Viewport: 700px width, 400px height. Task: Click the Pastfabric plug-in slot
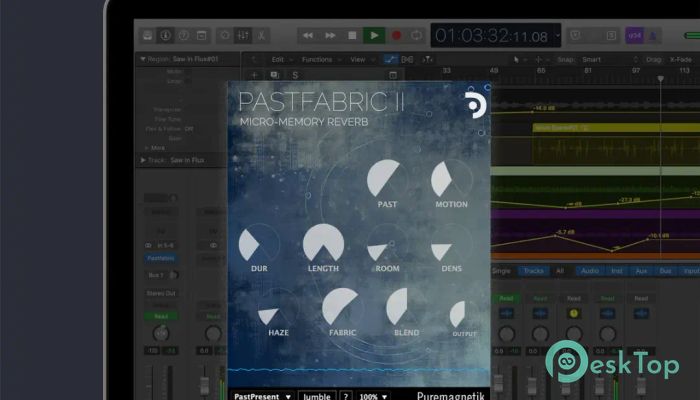click(161, 258)
